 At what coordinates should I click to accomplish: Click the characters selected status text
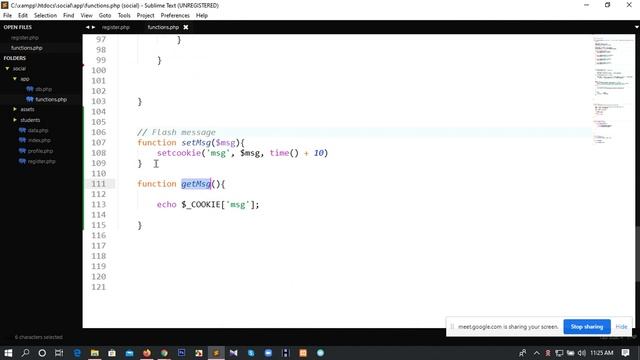(x=39, y=337)
